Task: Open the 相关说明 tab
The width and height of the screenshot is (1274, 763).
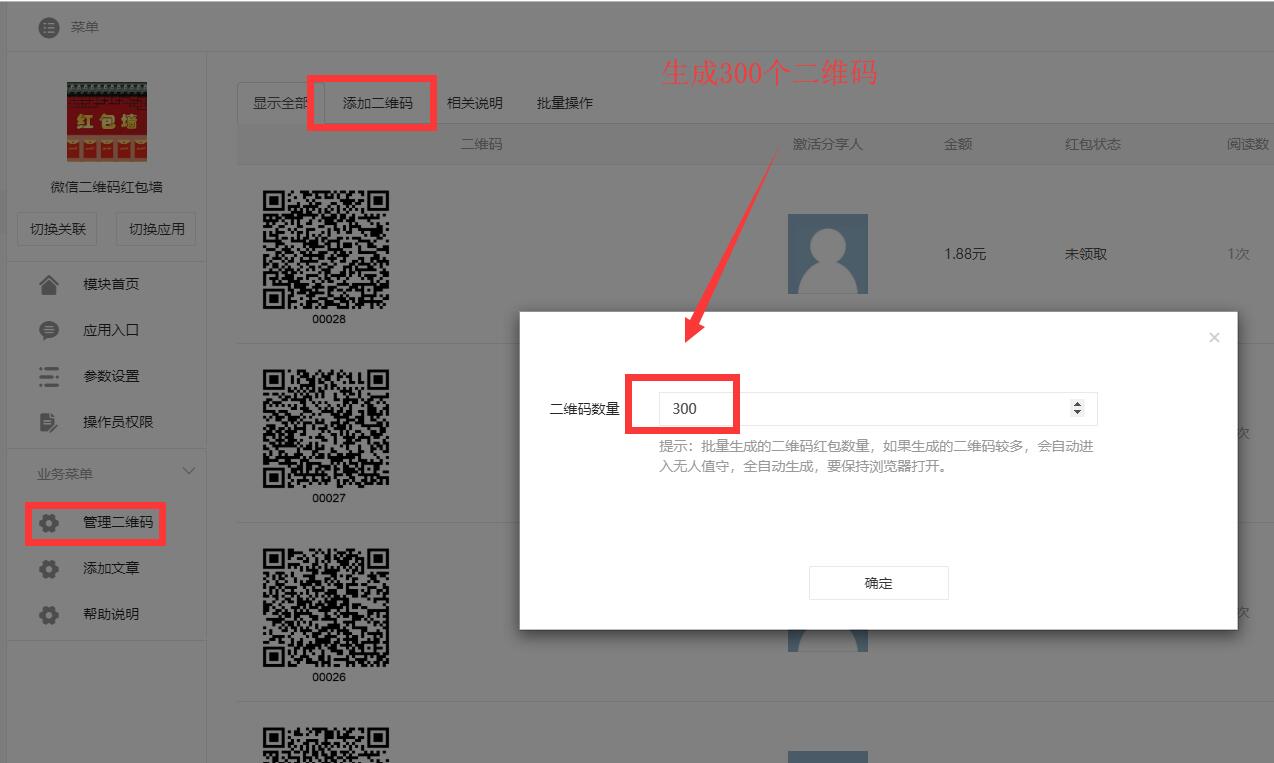Action: (475, 103)
